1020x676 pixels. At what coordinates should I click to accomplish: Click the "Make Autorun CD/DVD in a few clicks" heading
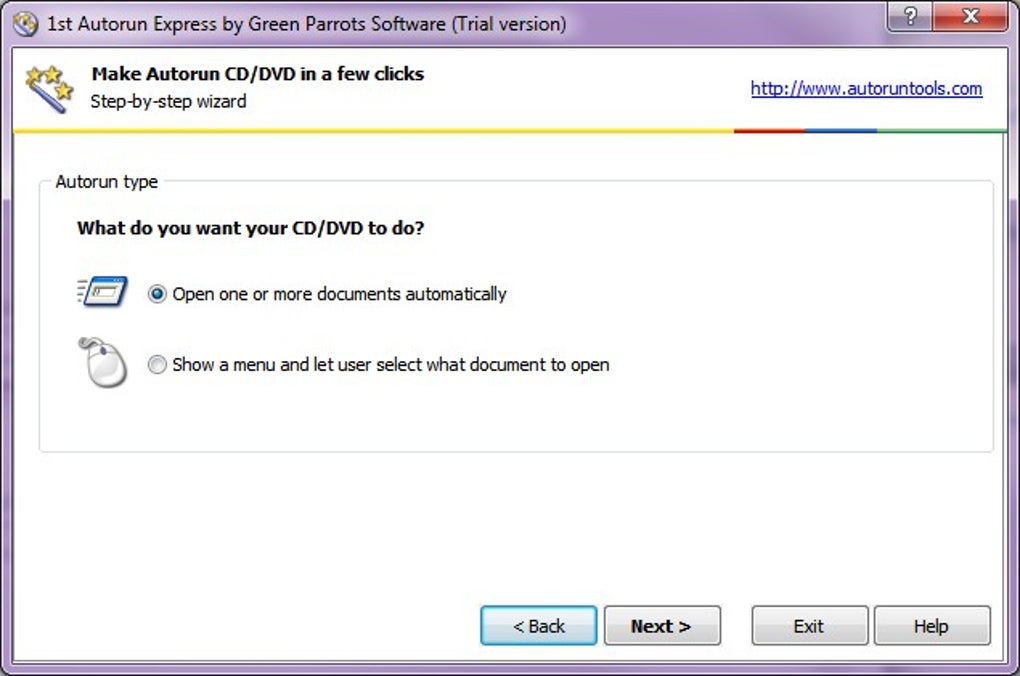click(257, 74)
